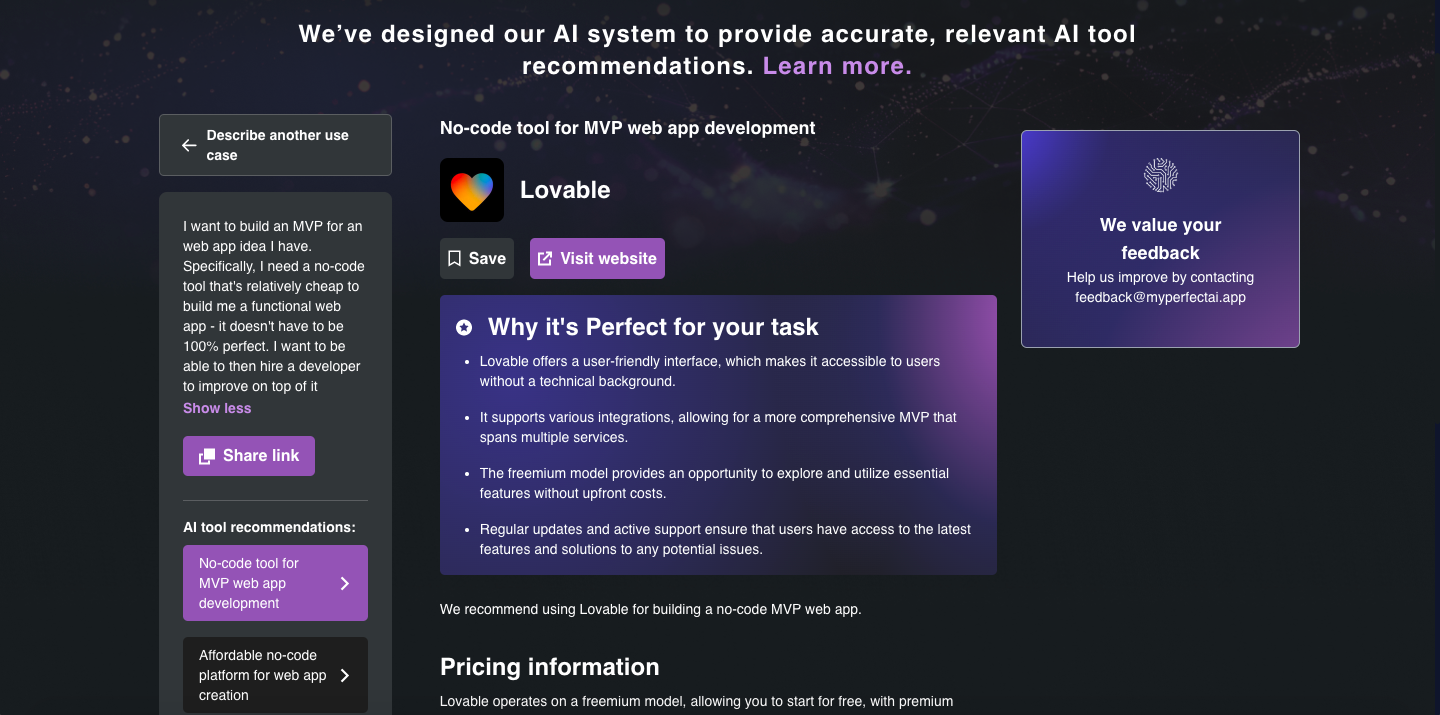Click the Why it's Perfect for your task heading
Image resolution: width=1440 pixels, height=715 pixels.
pos(653,327)
